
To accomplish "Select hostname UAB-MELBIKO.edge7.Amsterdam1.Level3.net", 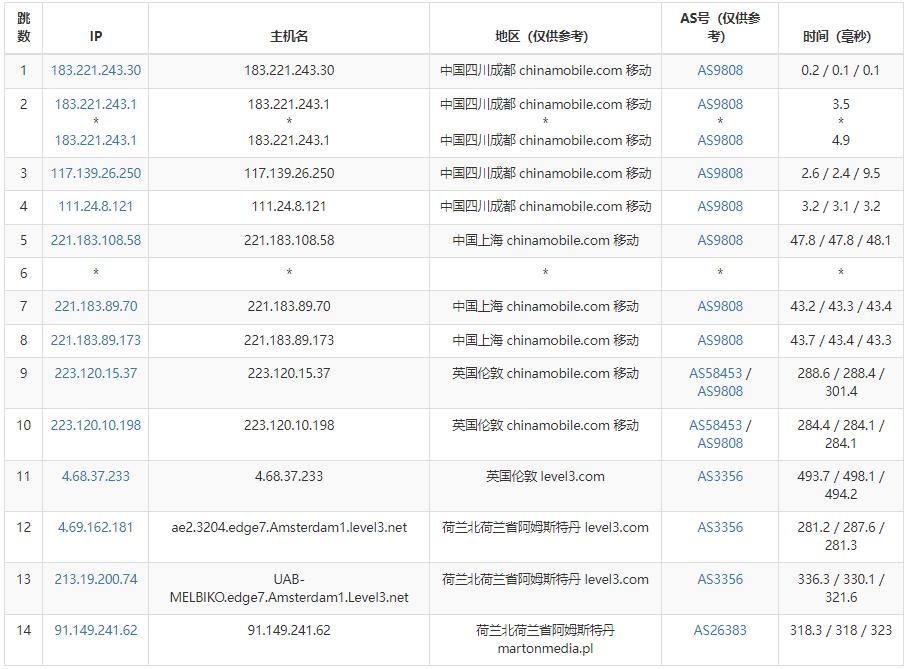I will pyautogui.click(x=289, y=588).
